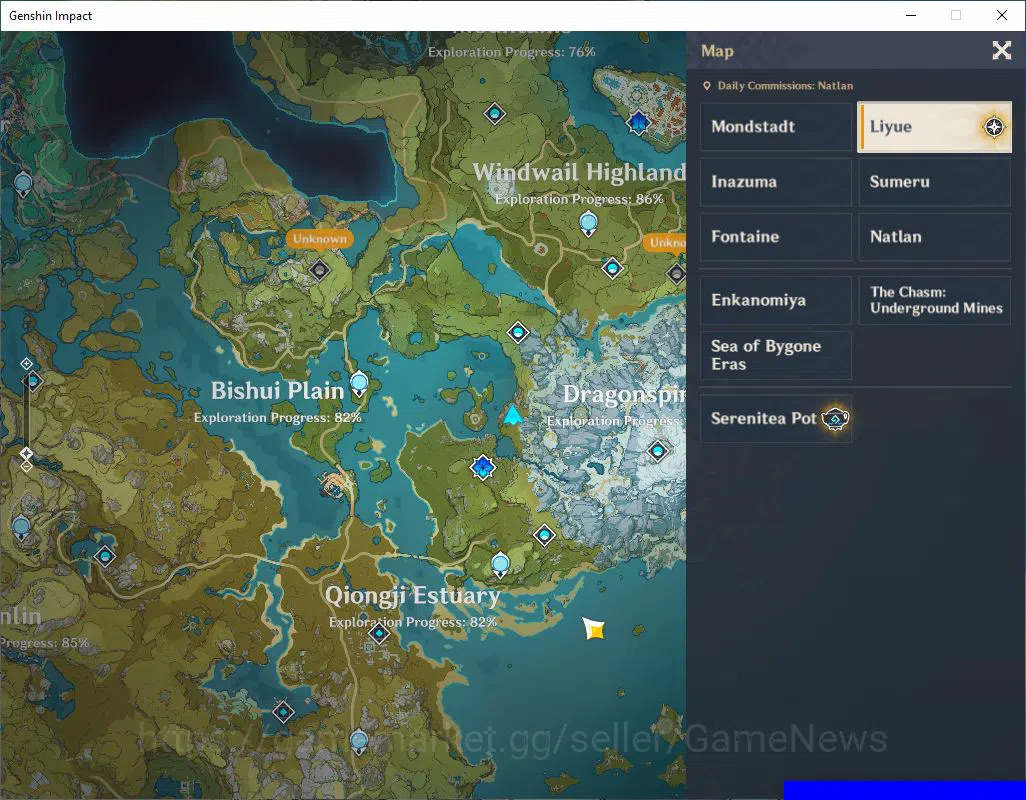1026x800 pixels.
Task: Open The Chasm: Underground Mines map
Action: [934, 300]
